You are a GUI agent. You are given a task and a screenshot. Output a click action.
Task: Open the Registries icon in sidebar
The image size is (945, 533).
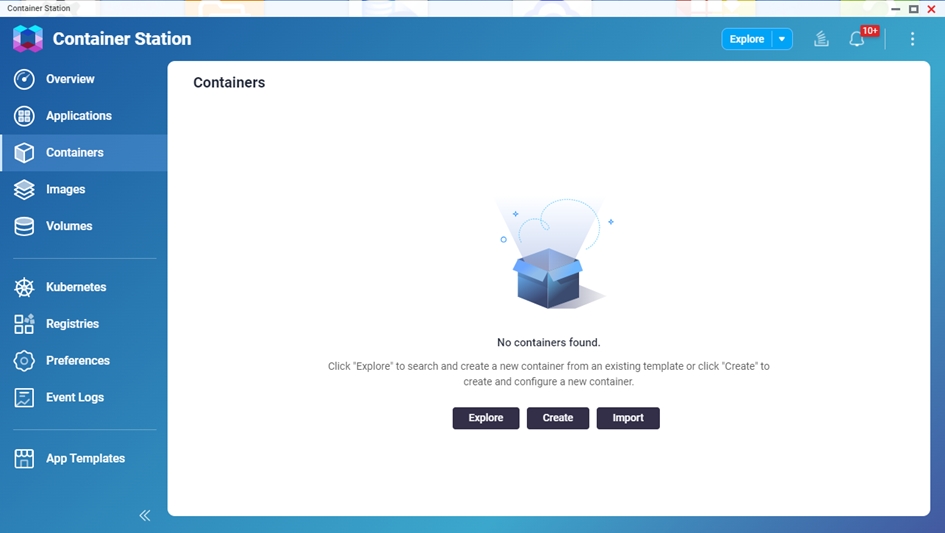click(24, 324)
